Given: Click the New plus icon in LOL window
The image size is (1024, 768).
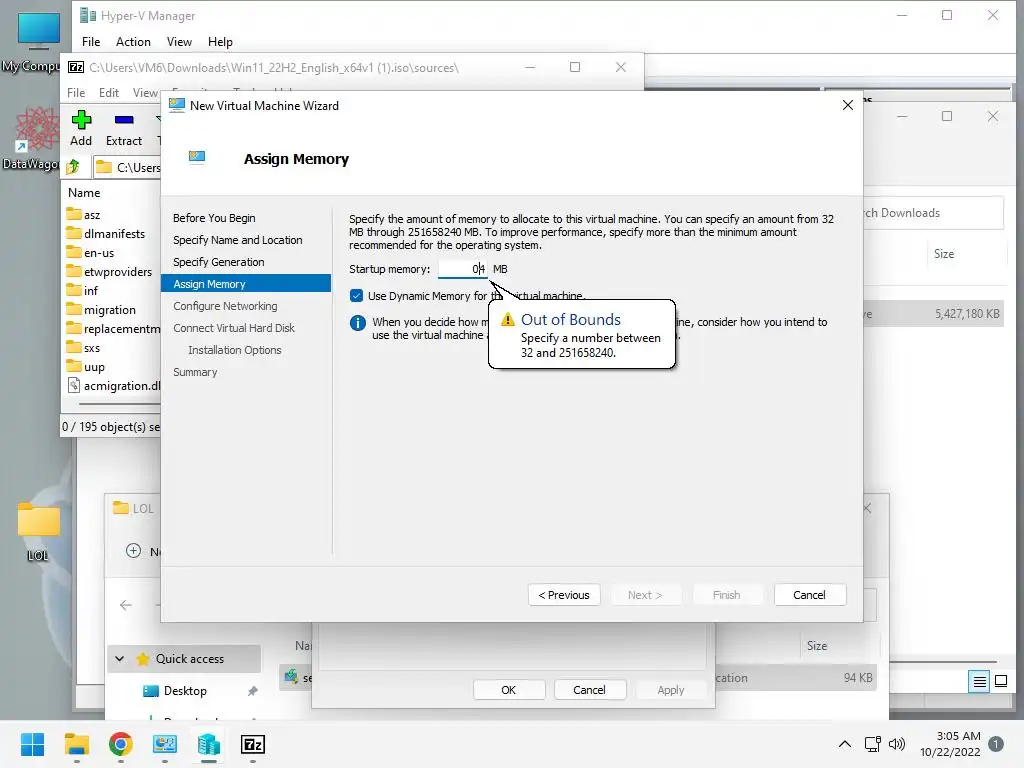Looking at the screenshot, I should [x=133, y=551].
